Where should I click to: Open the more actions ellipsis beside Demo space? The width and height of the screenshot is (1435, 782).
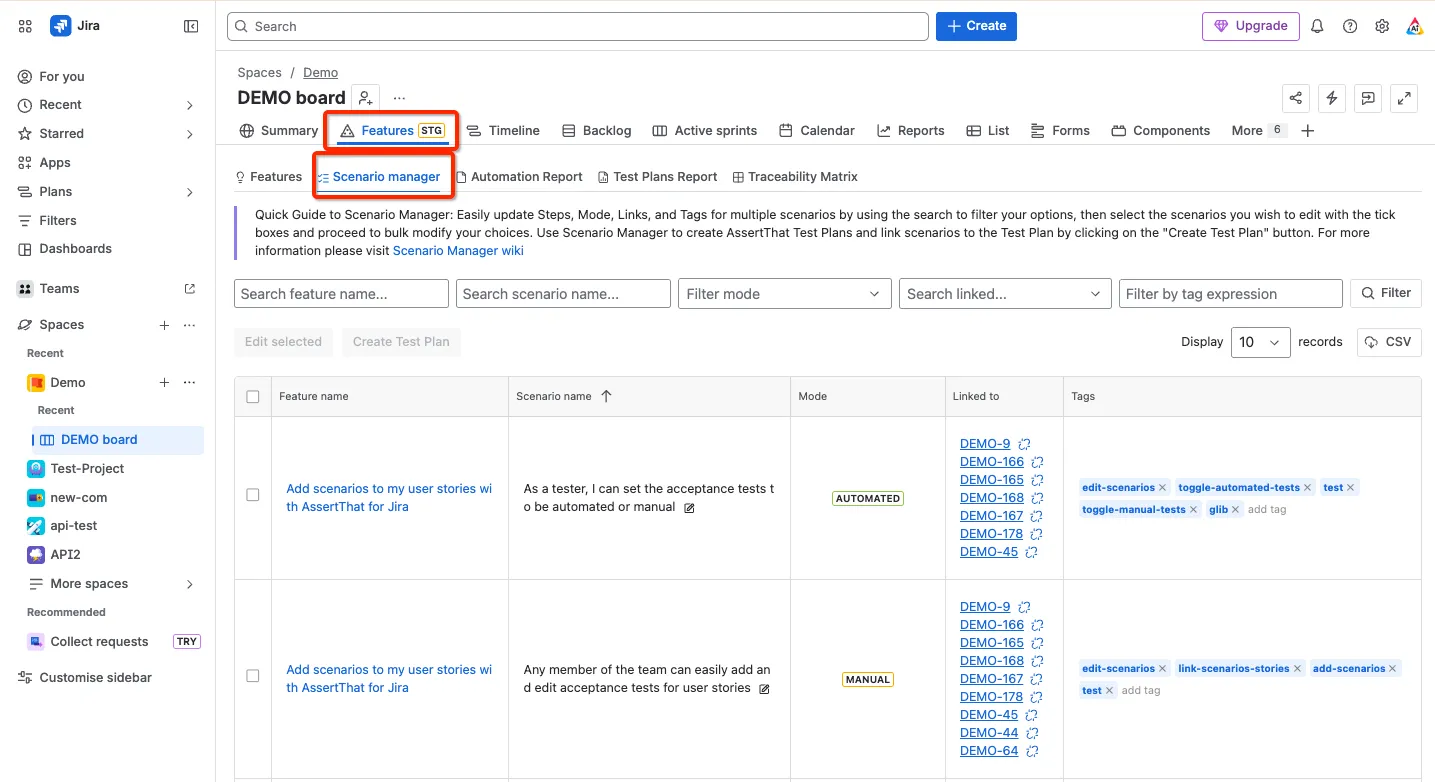[189, 382]
